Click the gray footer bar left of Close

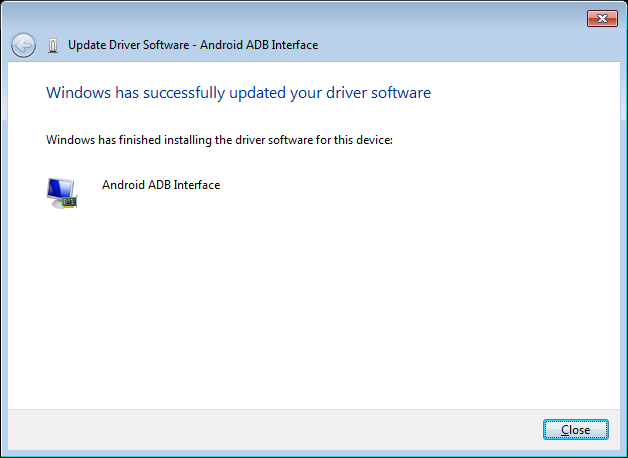(272, 430)
